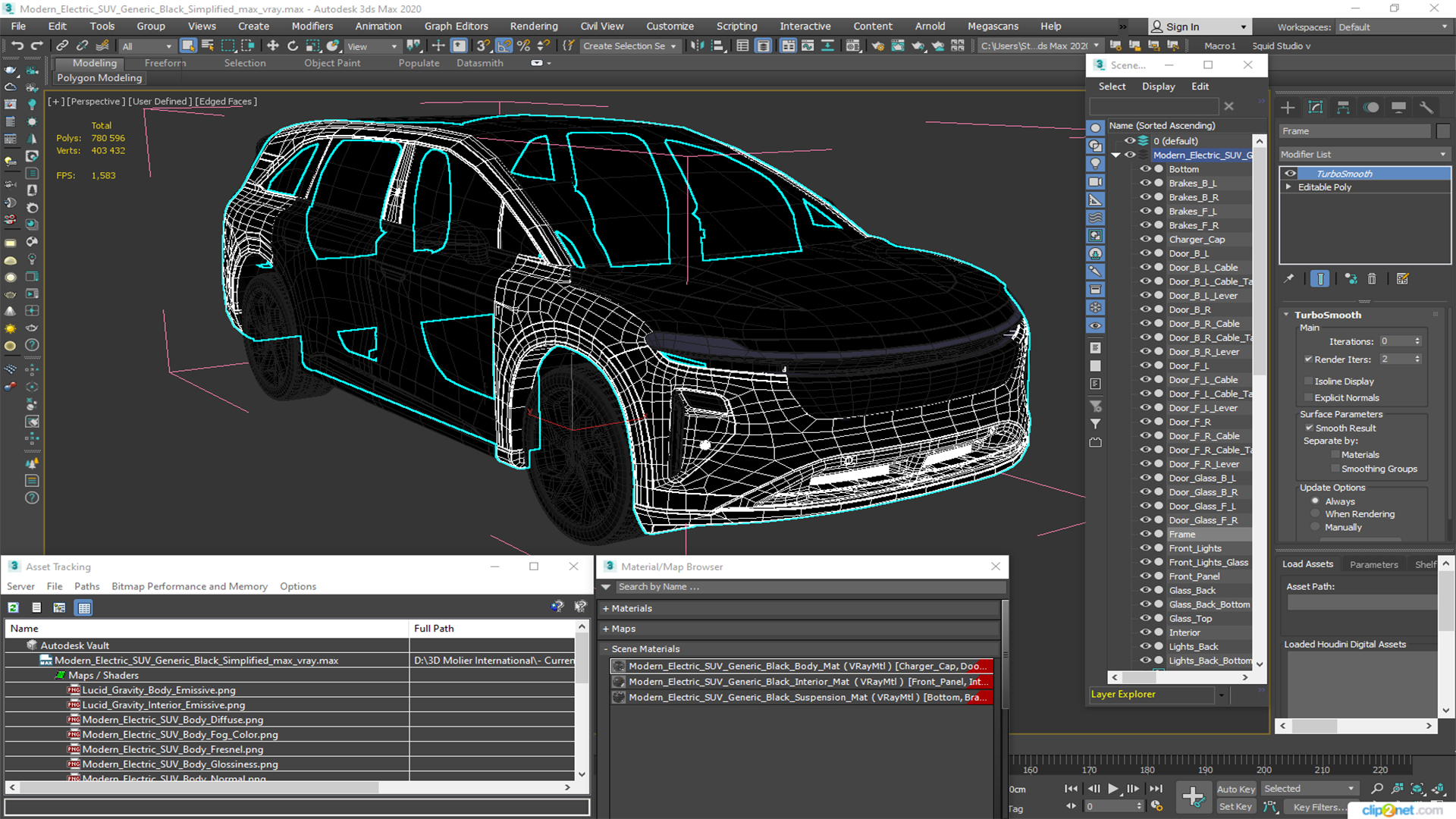Open the Graph Editors menu

456,26
